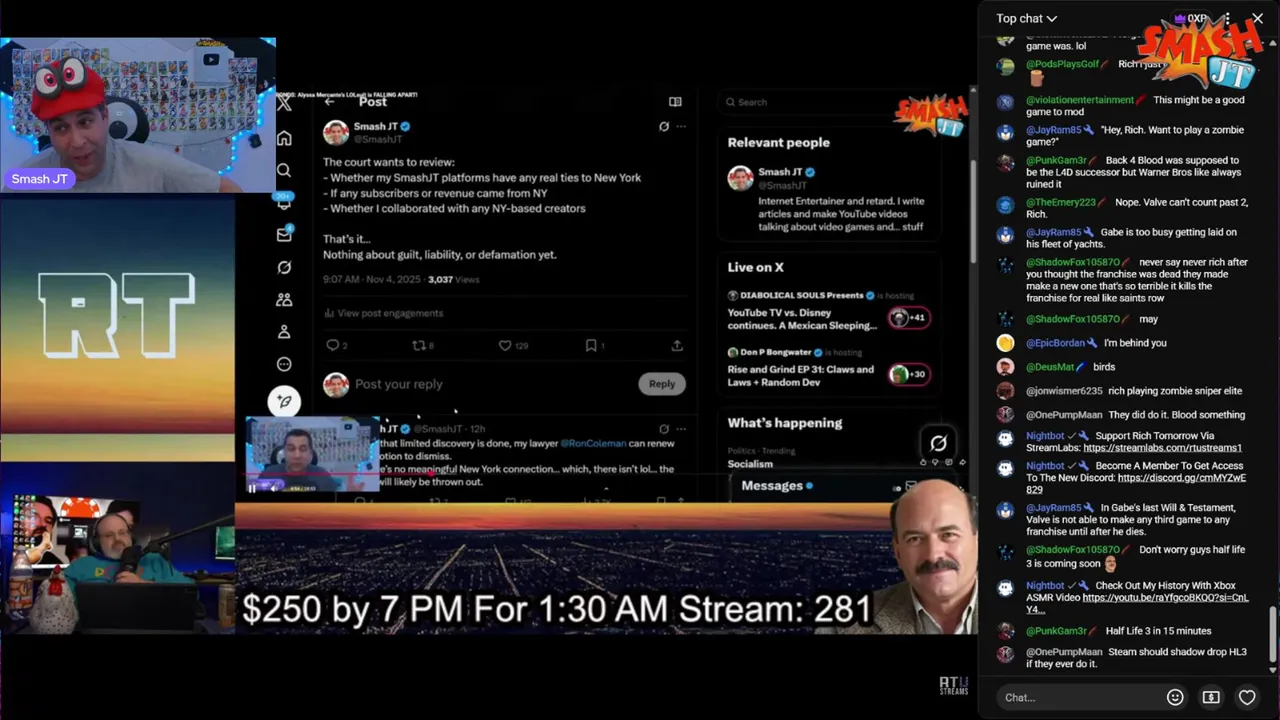Open three-dot menu on the reply post
The height and width of the screenshot is (720, 1280).
coord(681,429)
